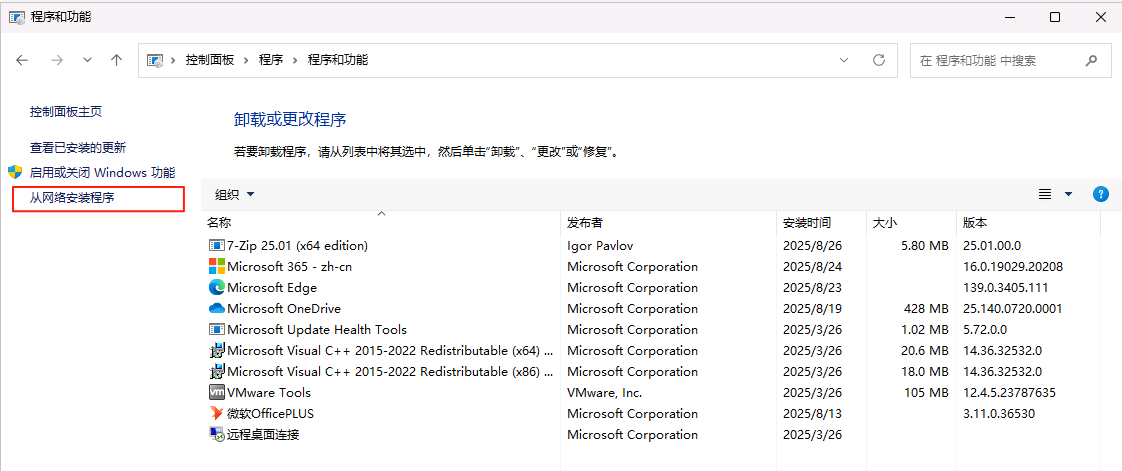
Task: Go up one level with up arrow
Action: [117, 60]
